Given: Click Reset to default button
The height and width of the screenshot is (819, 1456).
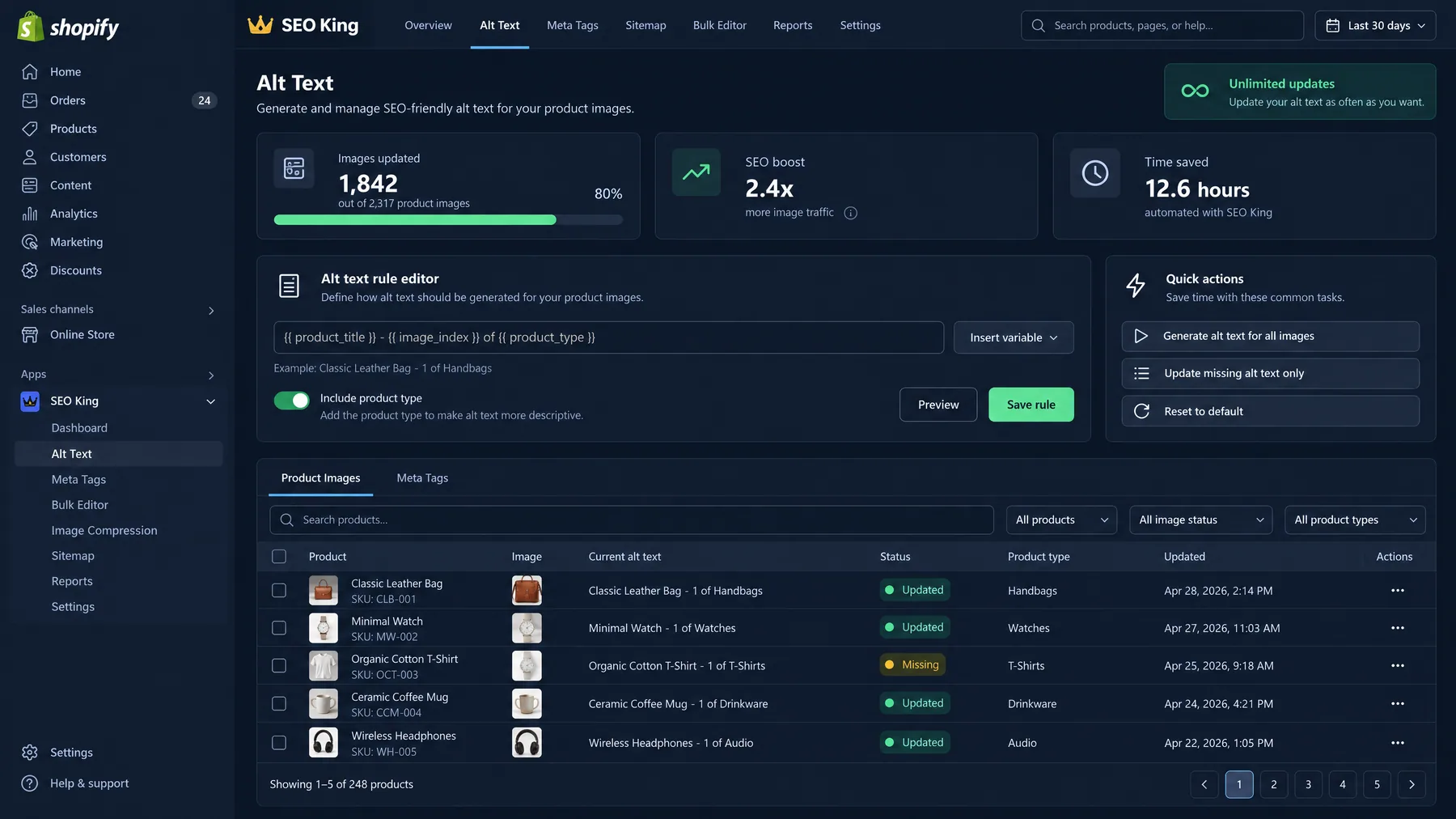Looking at the screenshot, I should pos(1270,411).
